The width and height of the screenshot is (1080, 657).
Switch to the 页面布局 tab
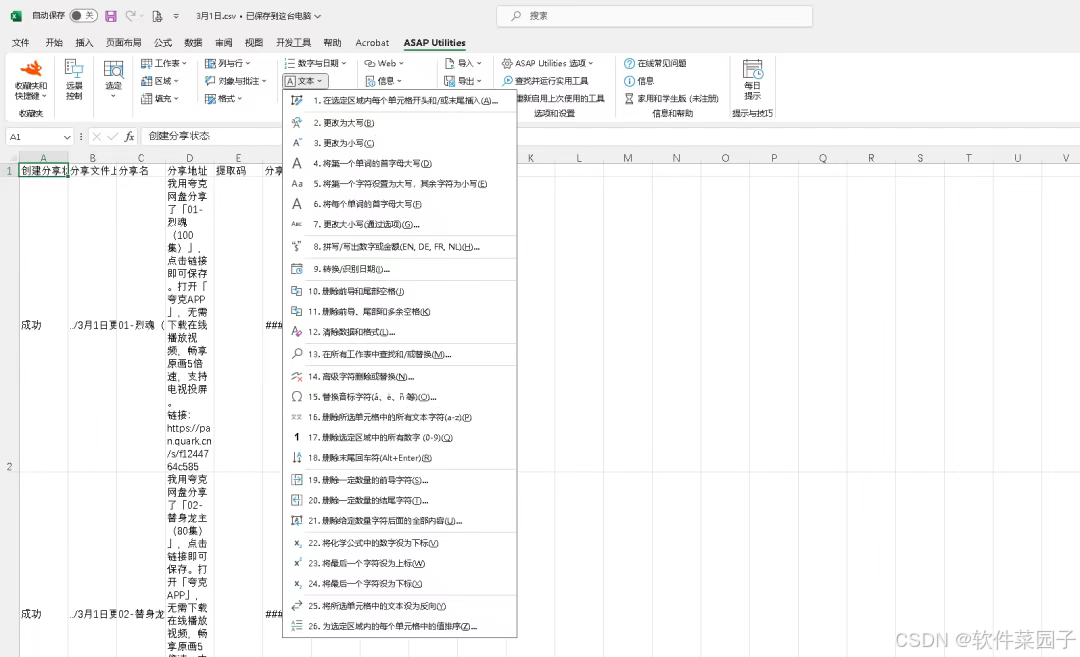(123, 43)
